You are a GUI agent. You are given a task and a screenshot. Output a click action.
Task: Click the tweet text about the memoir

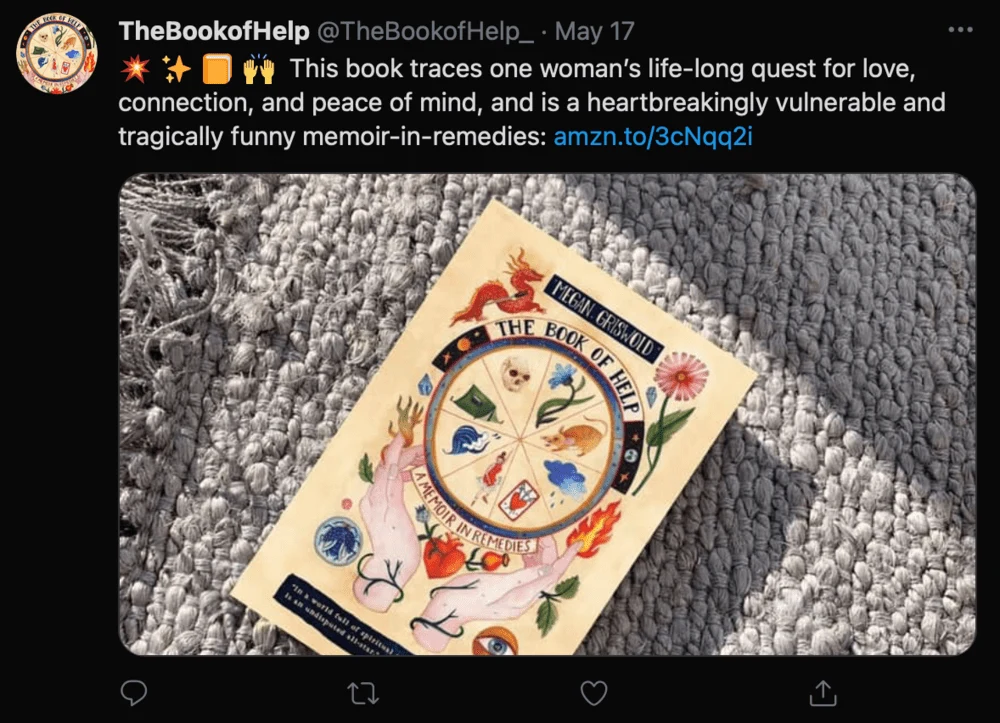pyautogui.click(x=530, y=103)
